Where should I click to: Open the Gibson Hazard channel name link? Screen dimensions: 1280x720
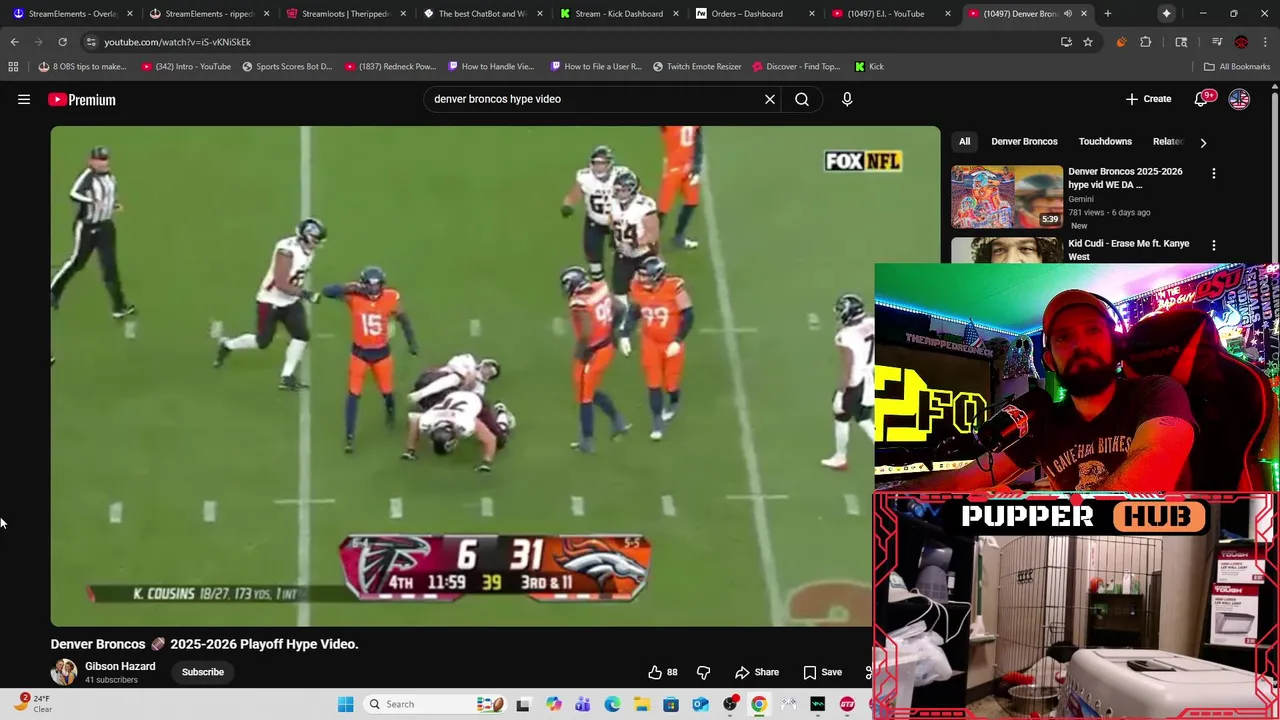[x=120, y=666]
